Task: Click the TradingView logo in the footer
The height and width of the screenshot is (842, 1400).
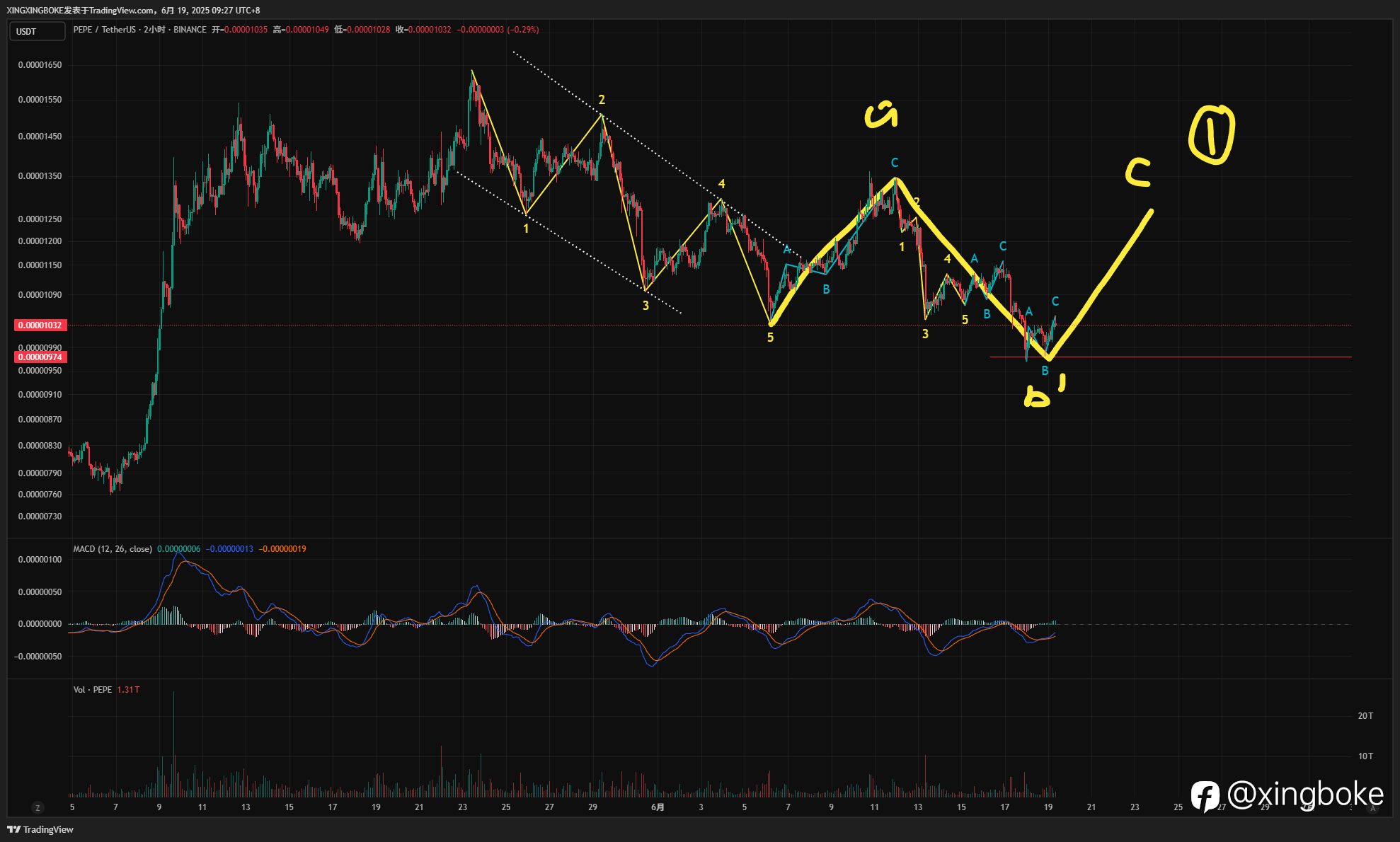Action: 40,829
